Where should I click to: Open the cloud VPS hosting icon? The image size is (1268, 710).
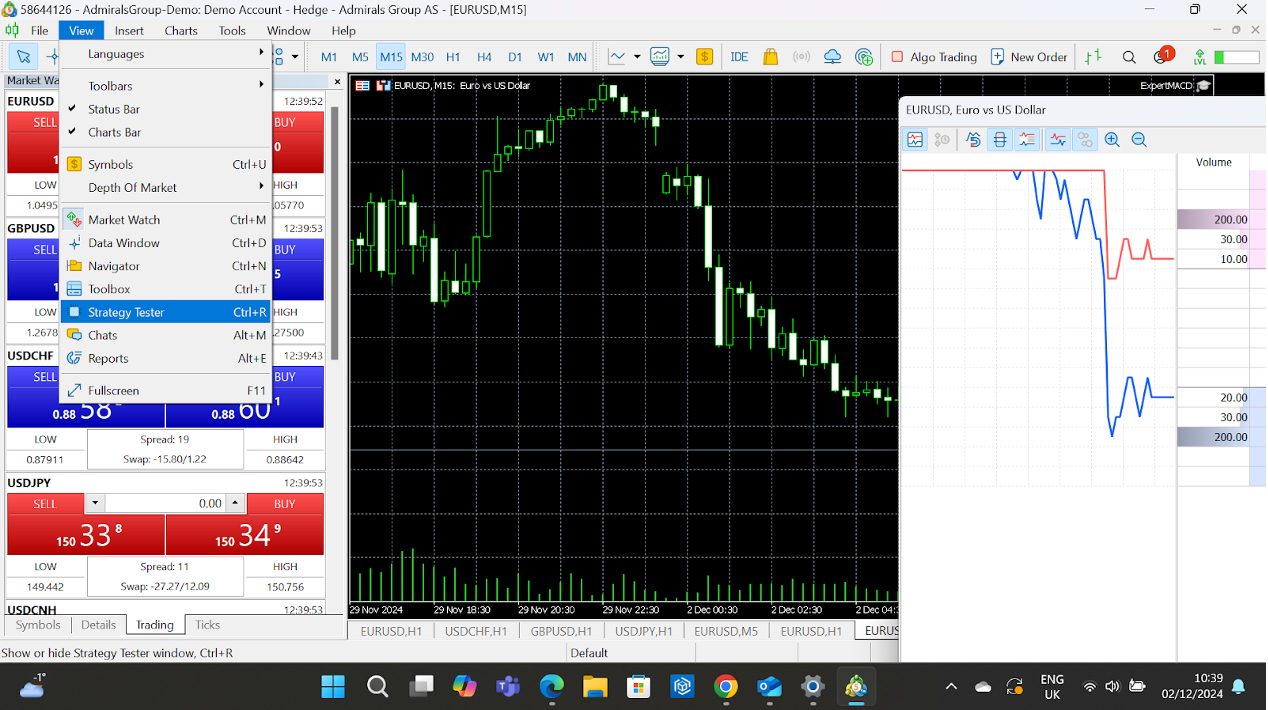tap(832, 57)
